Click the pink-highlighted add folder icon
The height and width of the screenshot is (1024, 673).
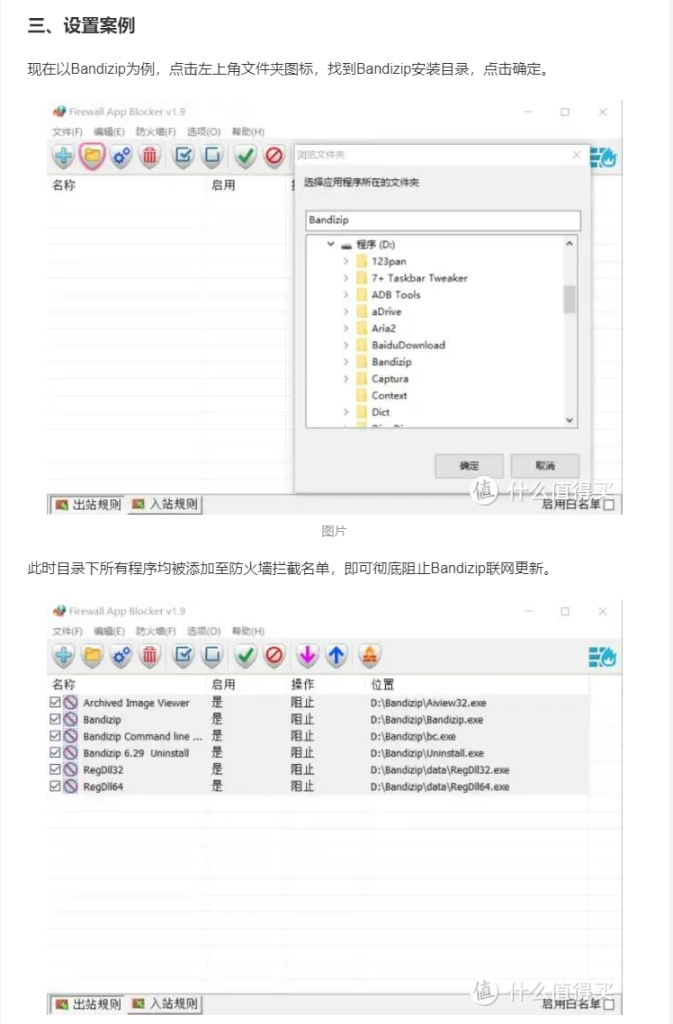coord(93,156)
